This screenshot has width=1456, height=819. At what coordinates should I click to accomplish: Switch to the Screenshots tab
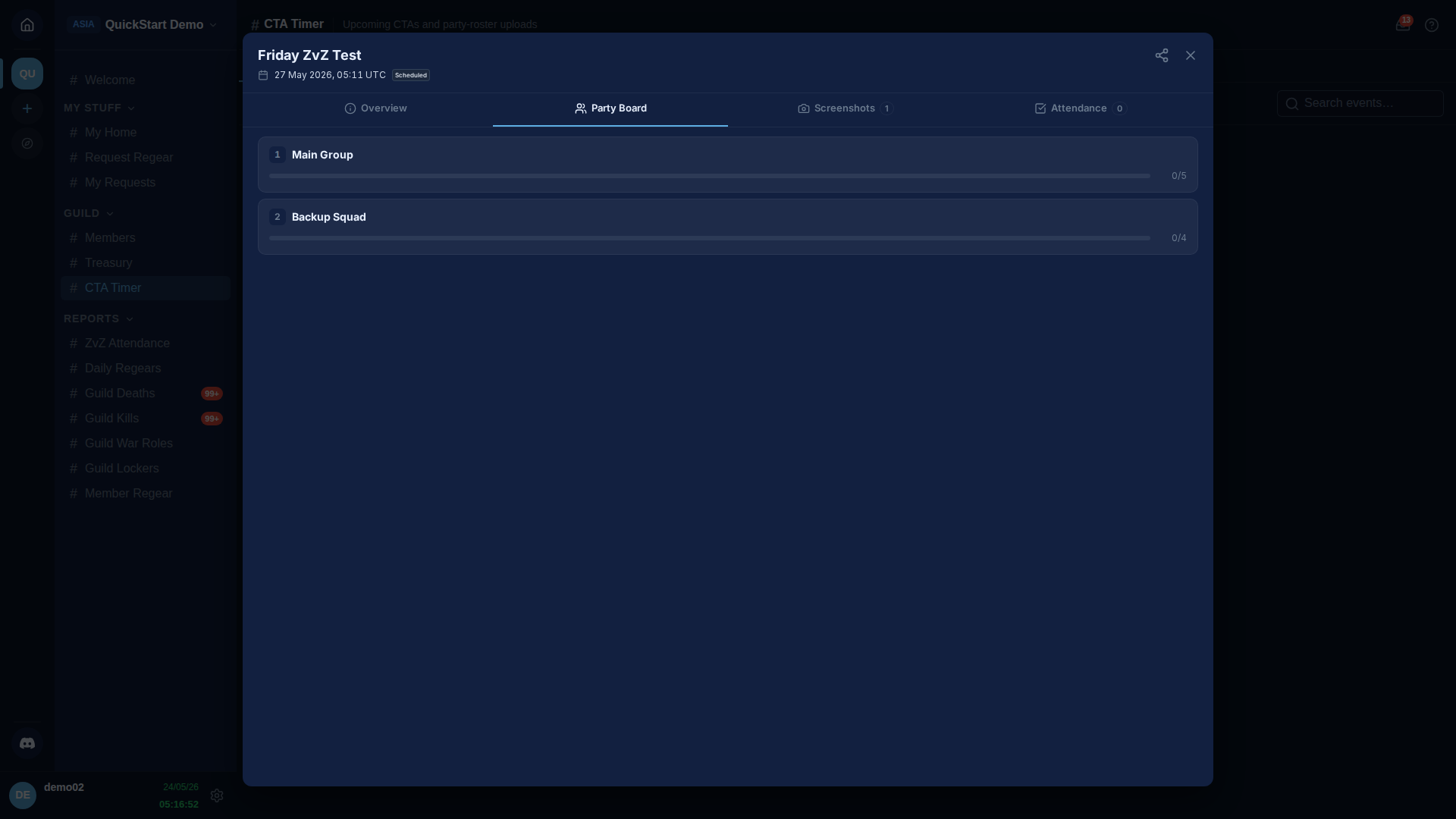[846, 108]
